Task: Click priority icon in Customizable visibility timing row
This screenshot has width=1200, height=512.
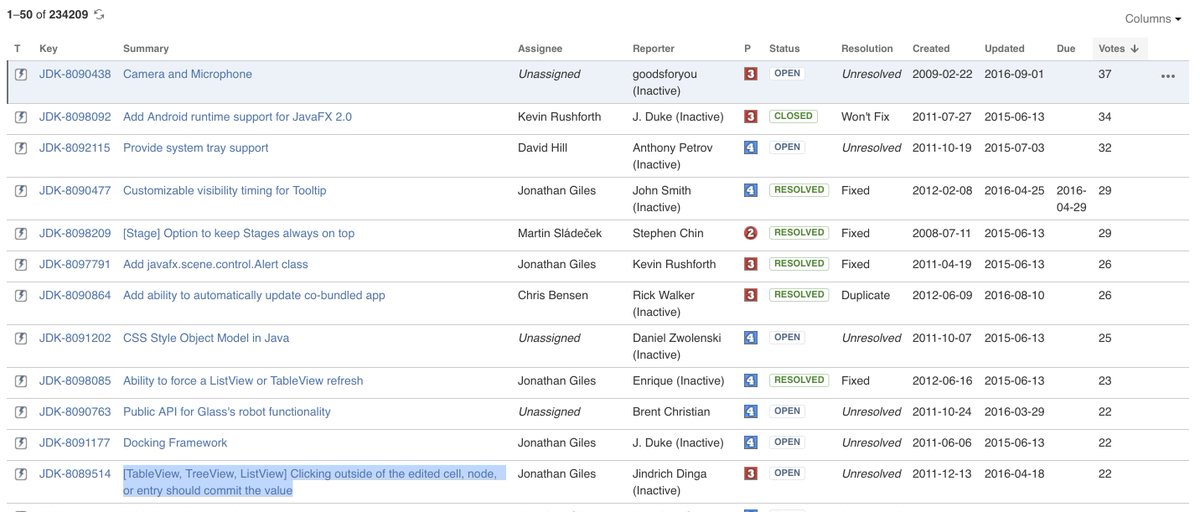Action: (x=750, y=191)
